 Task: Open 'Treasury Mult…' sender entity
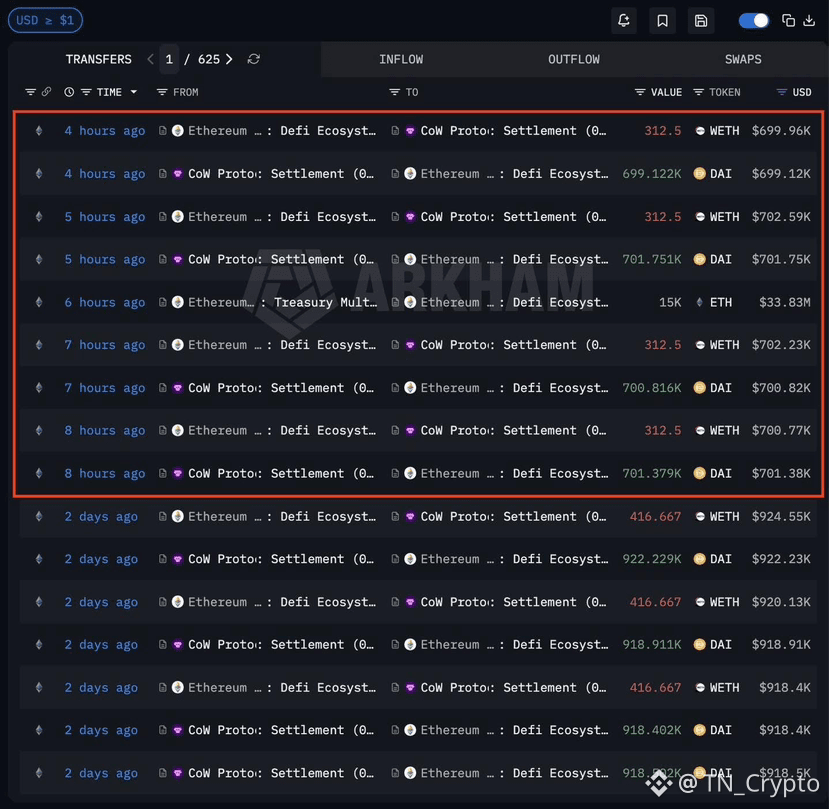point(326,302)
